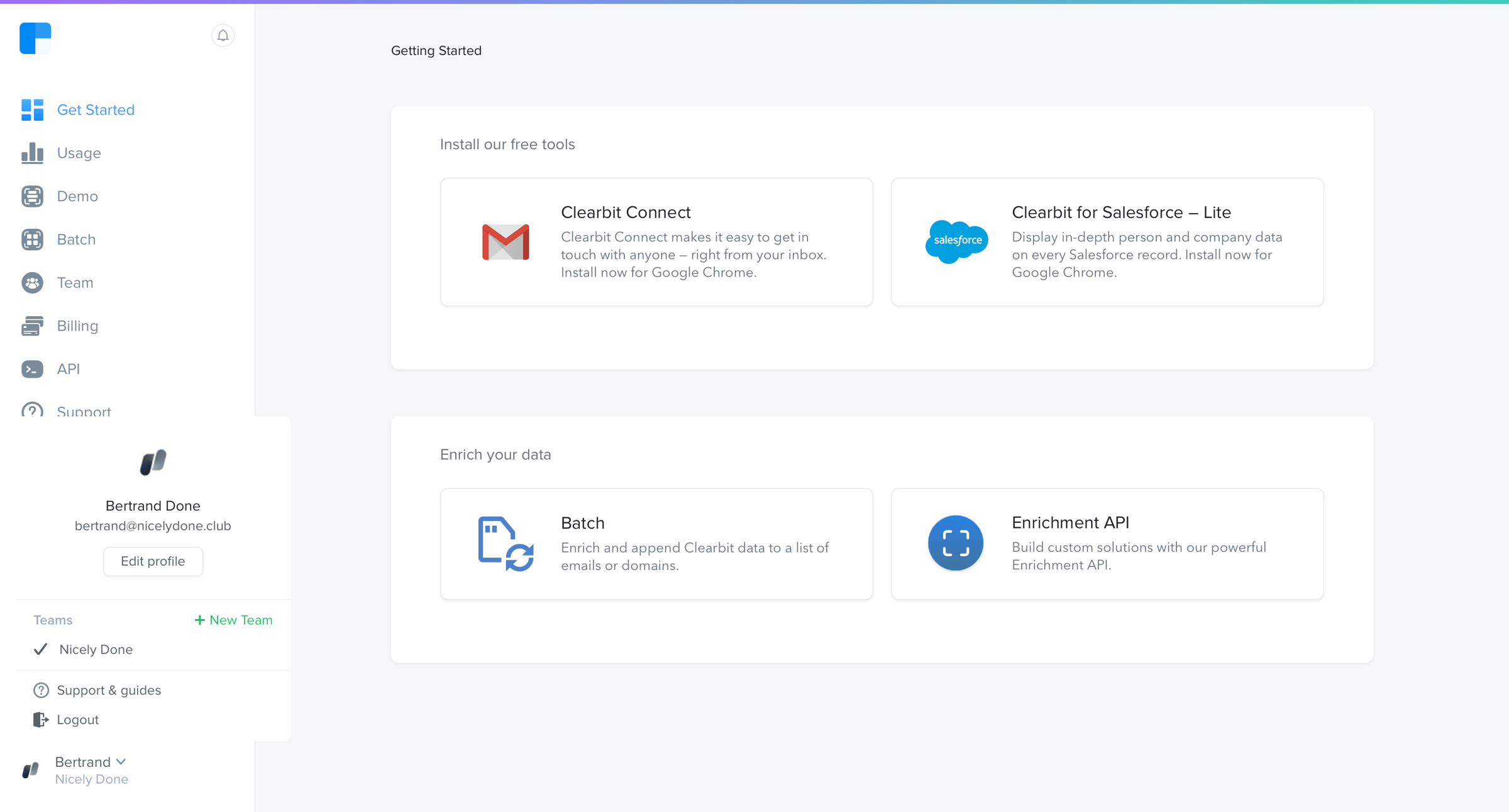Click the Enrich your data heading
The height and width of the screenshot is (812, 1509).
tap(495, 455)
